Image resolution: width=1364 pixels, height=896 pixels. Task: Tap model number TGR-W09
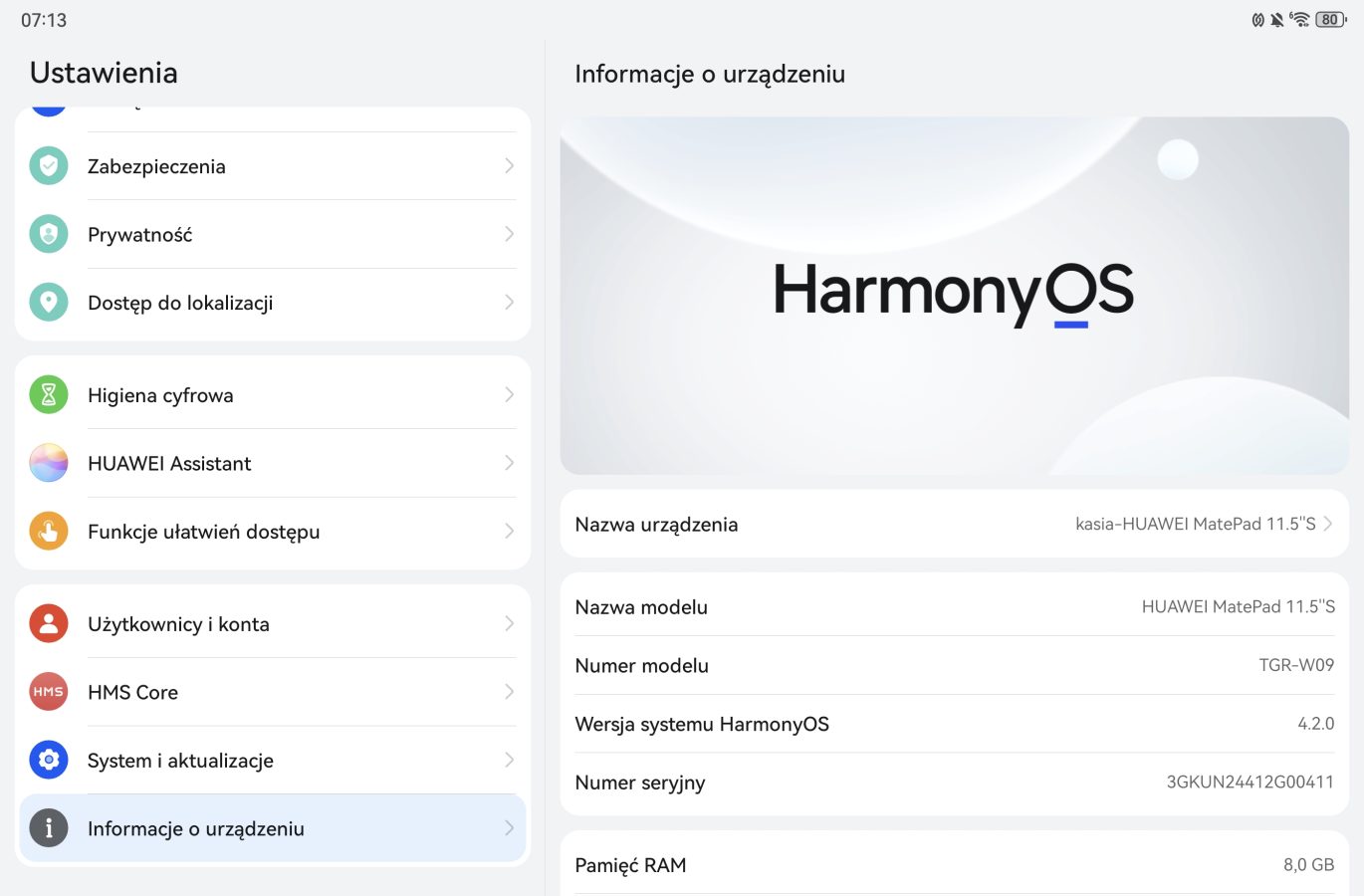1296,665
